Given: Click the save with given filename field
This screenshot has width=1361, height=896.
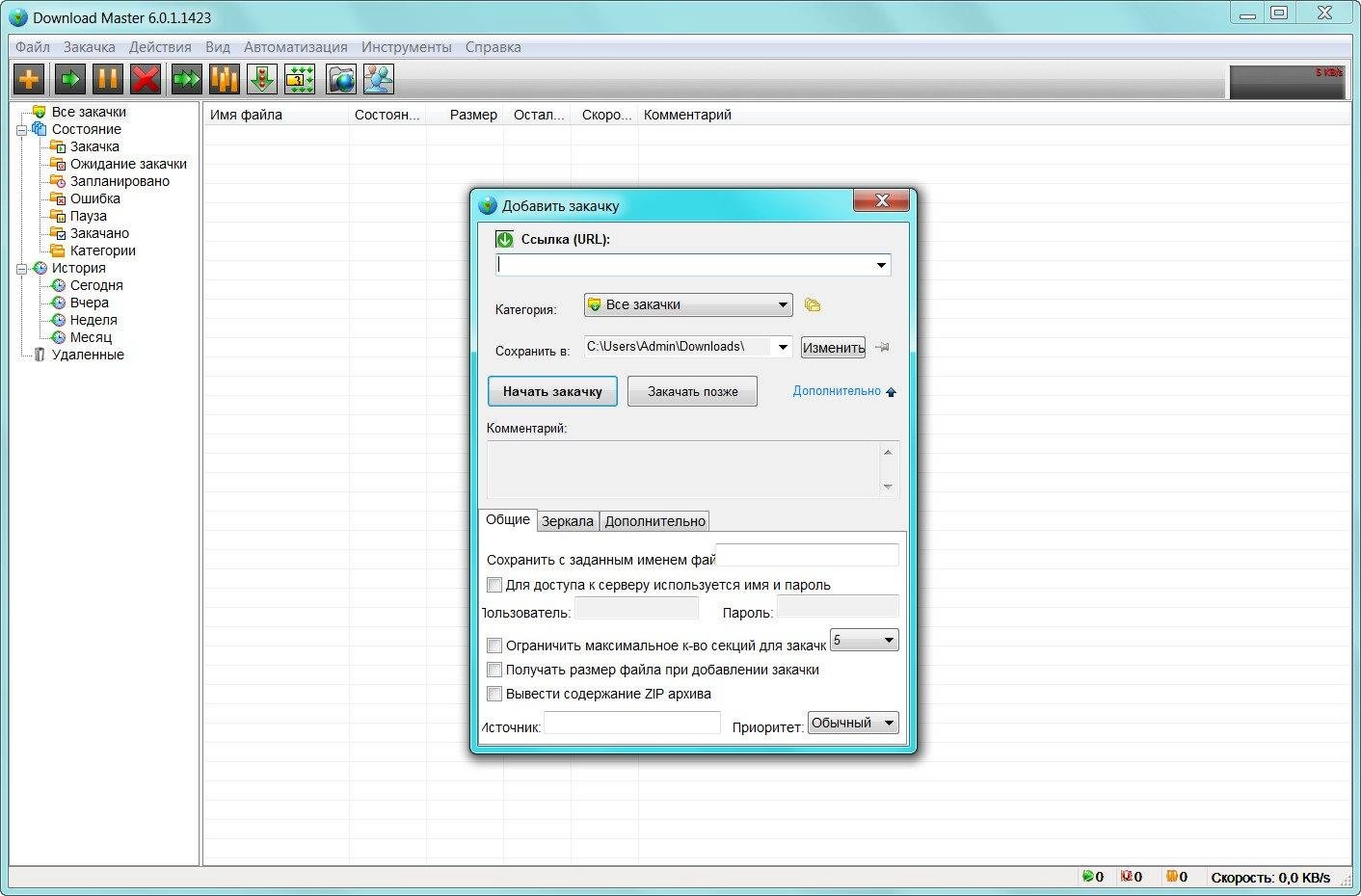Looking at the screenshot, I should (807, 555).
